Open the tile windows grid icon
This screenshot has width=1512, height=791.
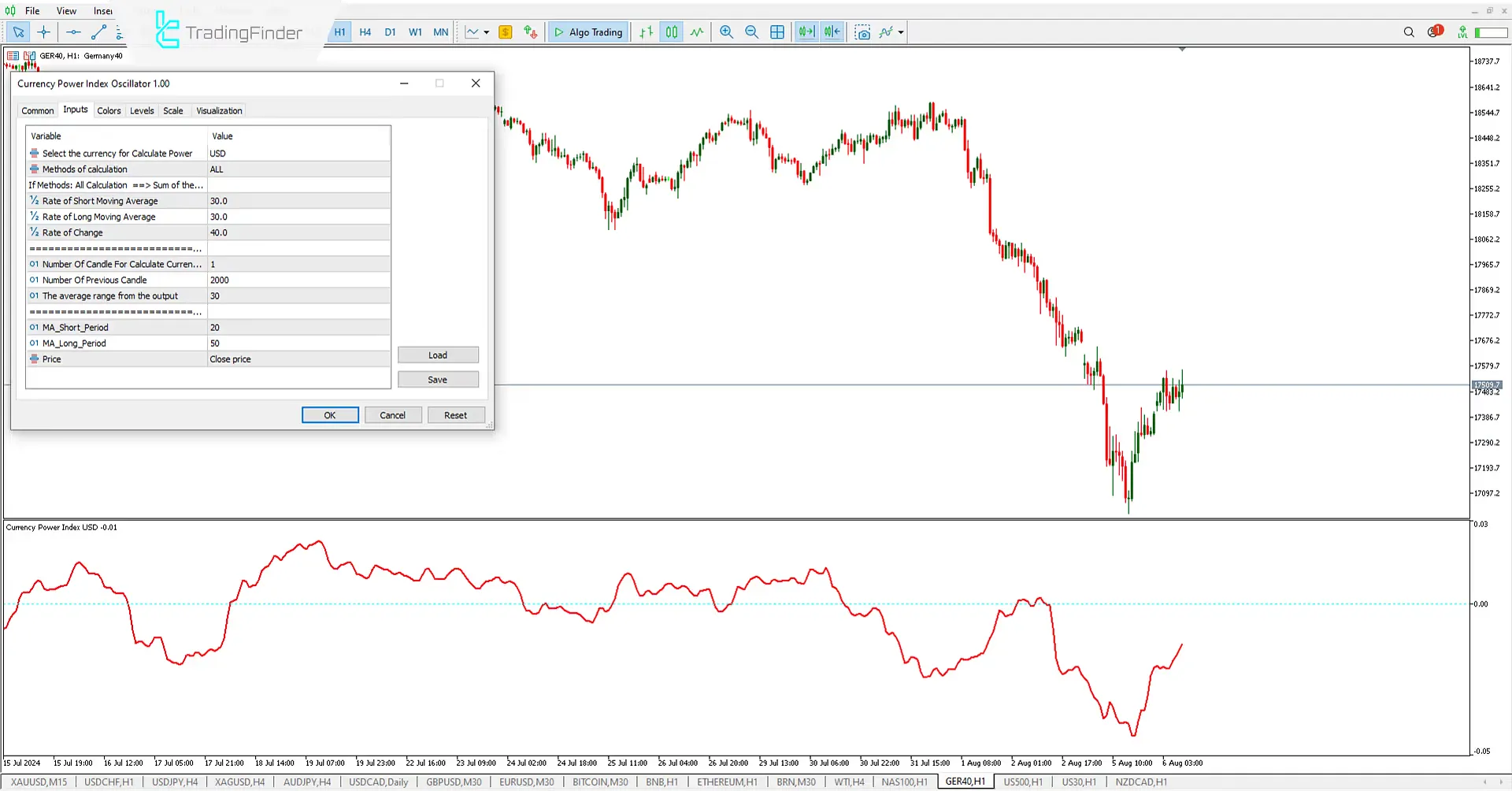(x=777, y=32)
